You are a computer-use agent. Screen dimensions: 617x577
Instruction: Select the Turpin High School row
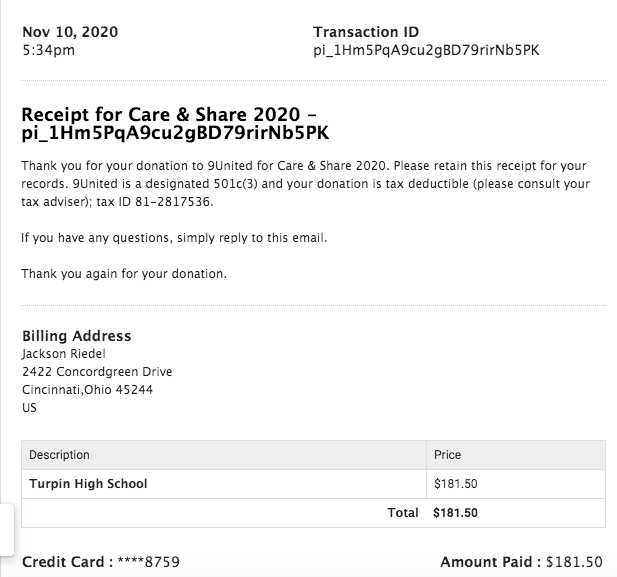[88, 484]
